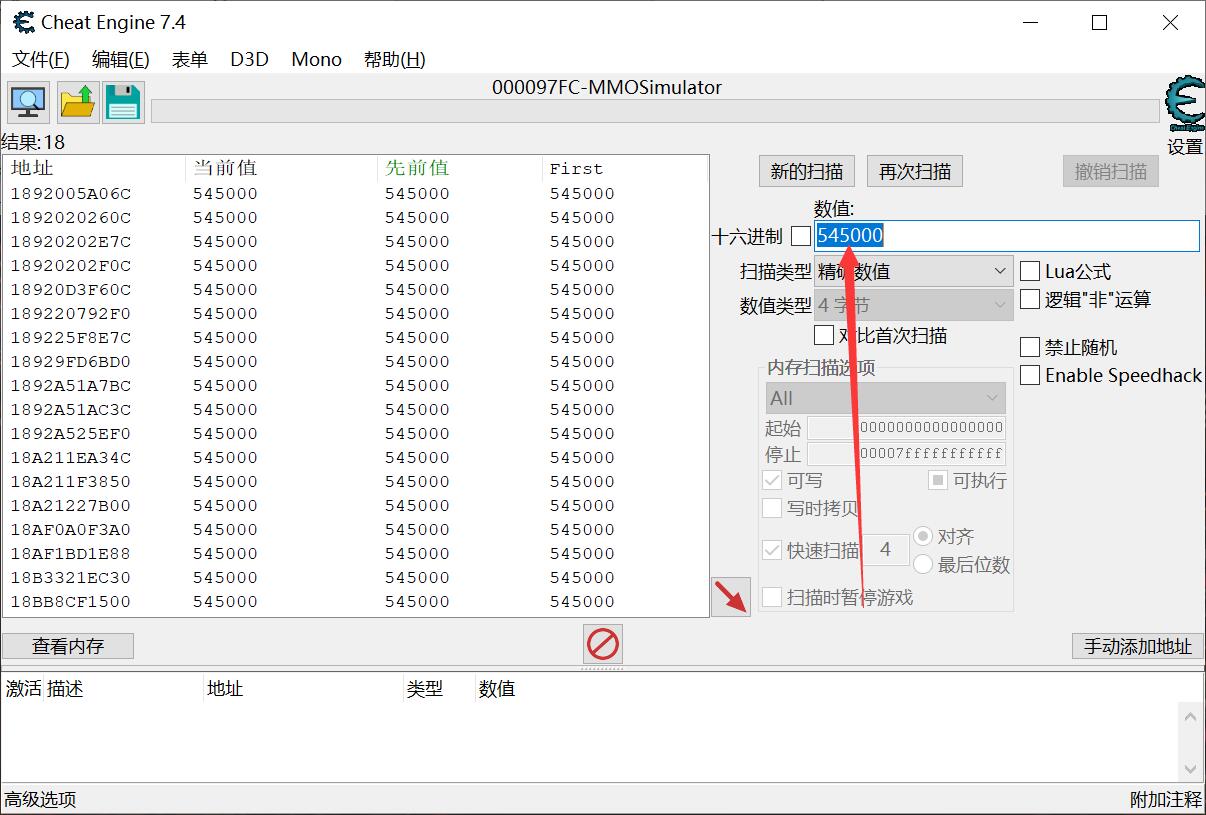
Task: Expand the 数值类型 4 字节 dropdown
Action: [x=914, y=305]
